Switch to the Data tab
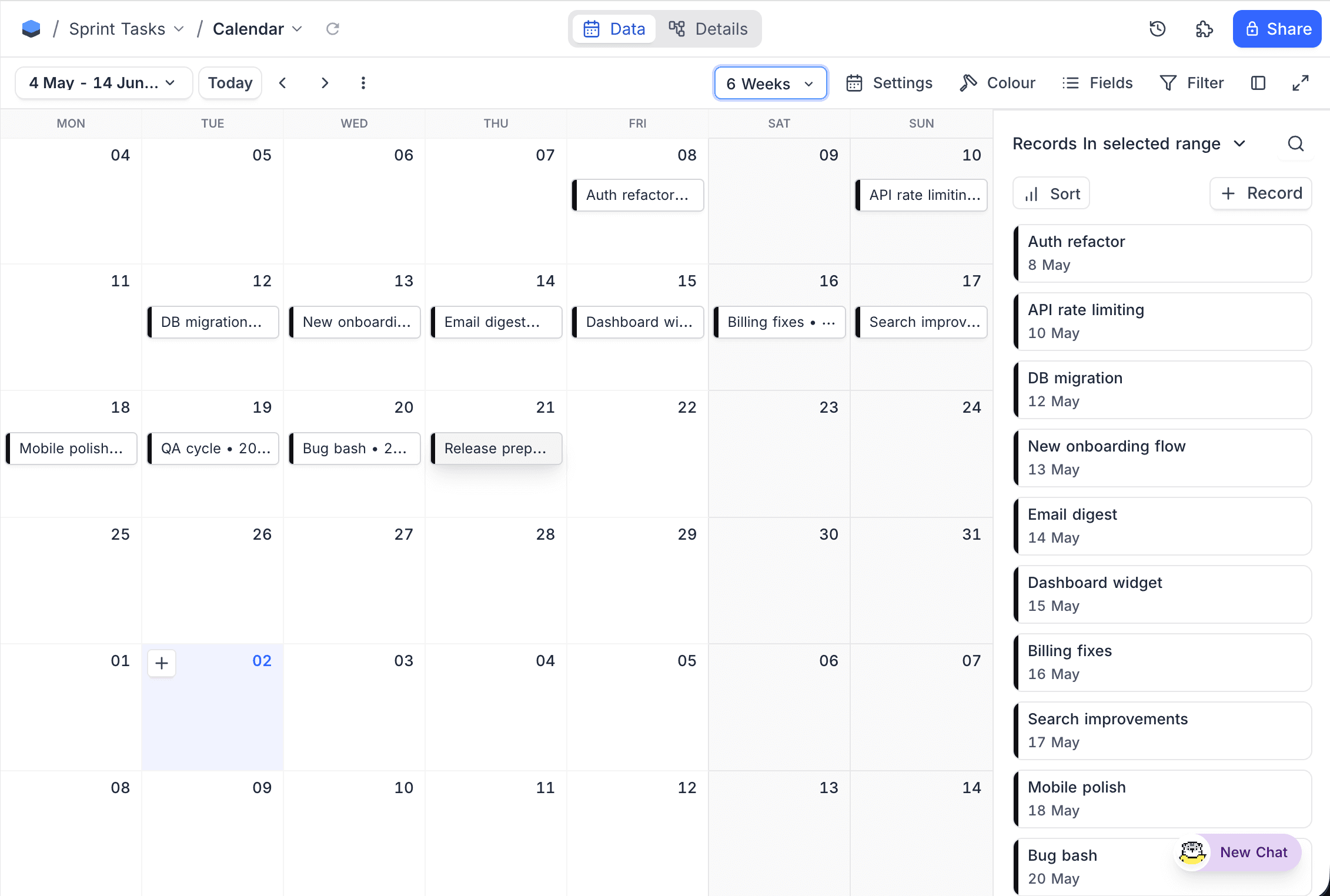 pos(614,29)
